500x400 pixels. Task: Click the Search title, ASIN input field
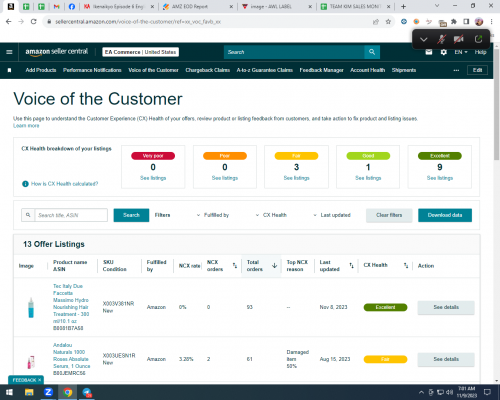(x=71, y=215)
